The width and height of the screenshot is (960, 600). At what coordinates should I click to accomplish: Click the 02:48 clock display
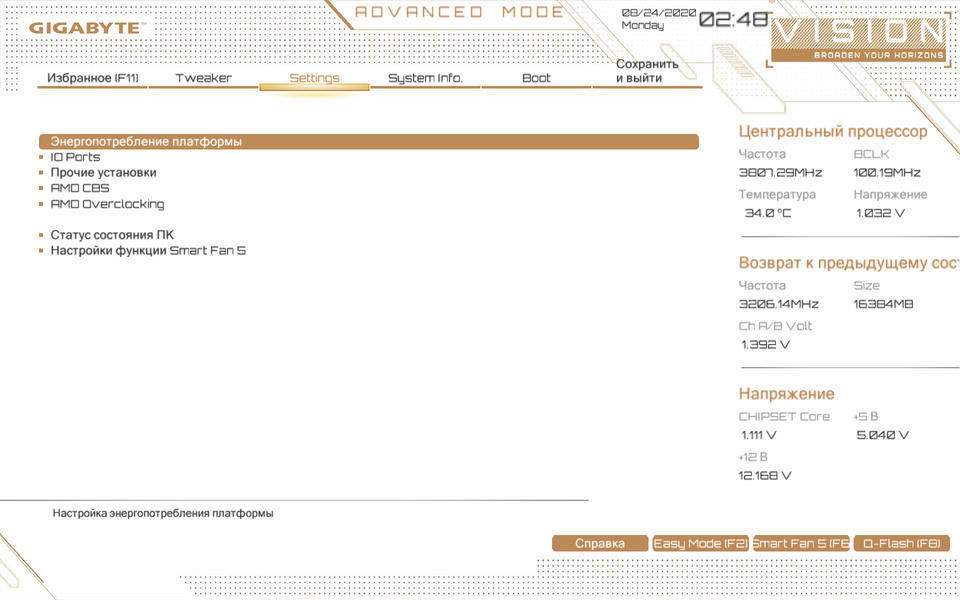pos(733,20)
